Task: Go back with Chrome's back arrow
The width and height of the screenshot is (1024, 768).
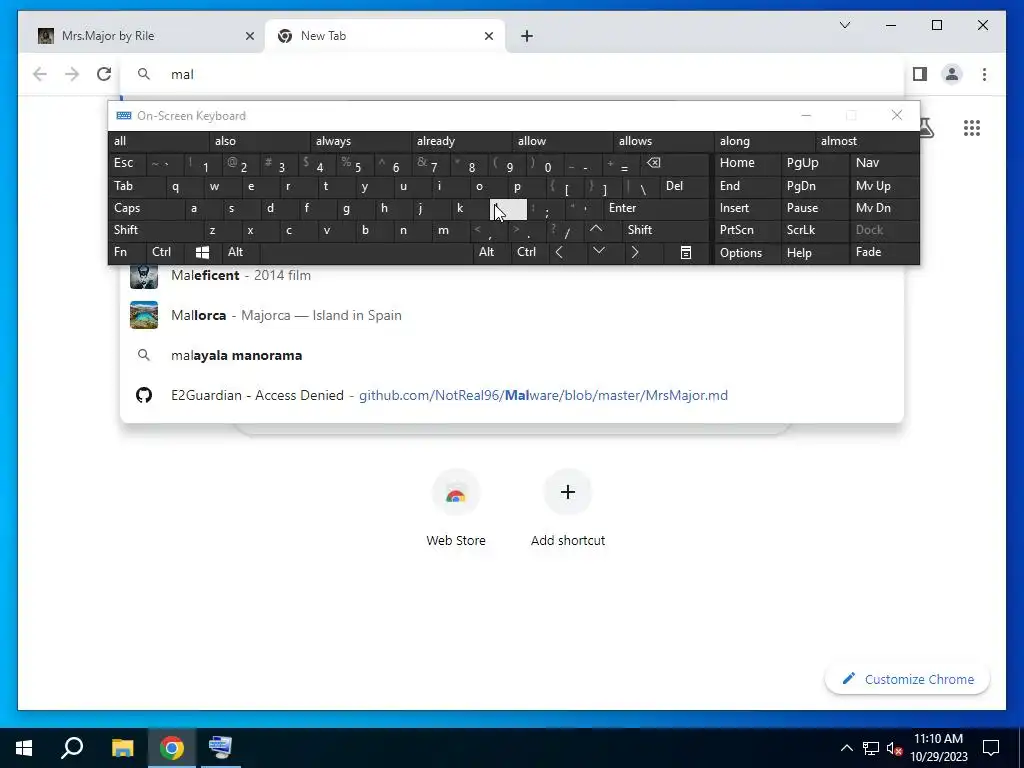Action: coord(40,74)
